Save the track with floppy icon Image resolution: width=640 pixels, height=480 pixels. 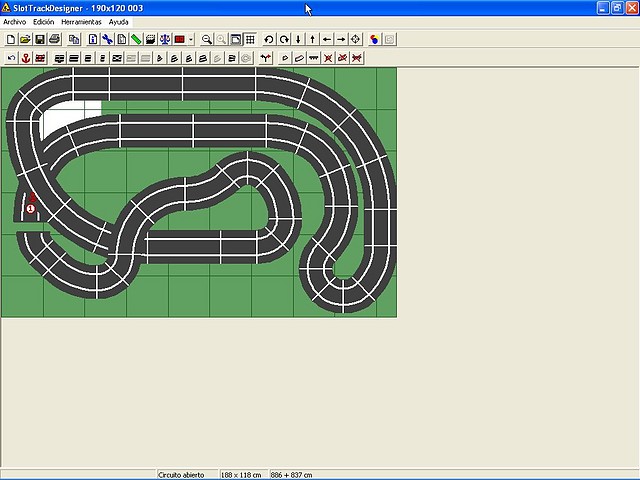40,39
